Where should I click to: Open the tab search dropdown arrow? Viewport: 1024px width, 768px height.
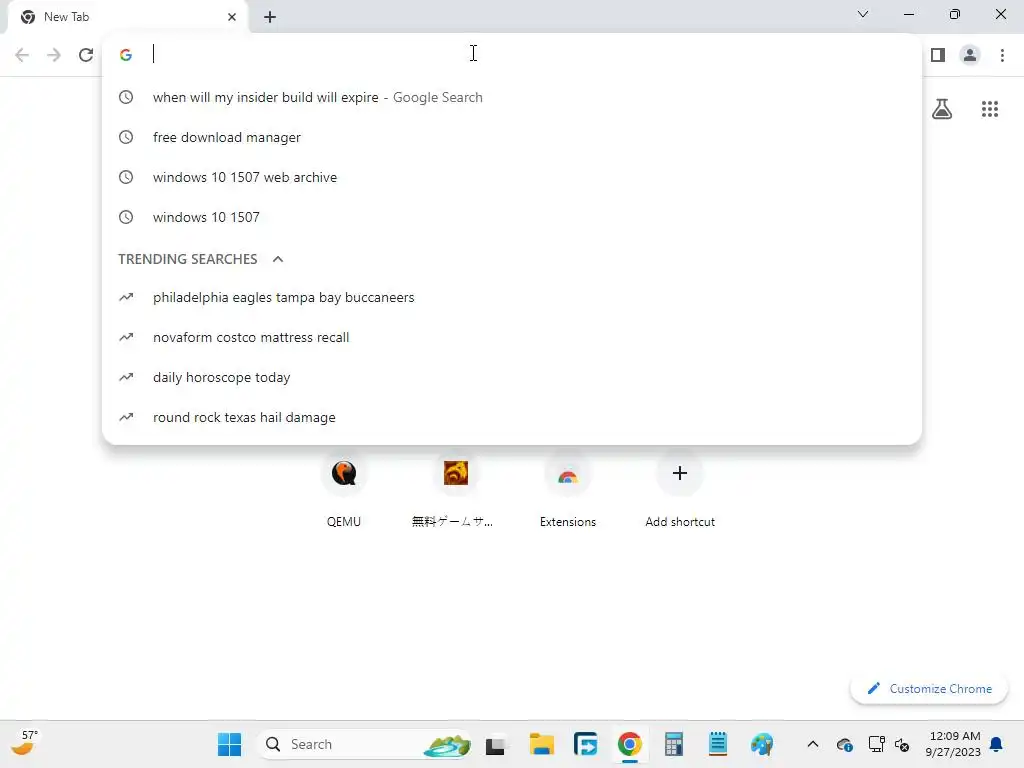tap(863, 14)
